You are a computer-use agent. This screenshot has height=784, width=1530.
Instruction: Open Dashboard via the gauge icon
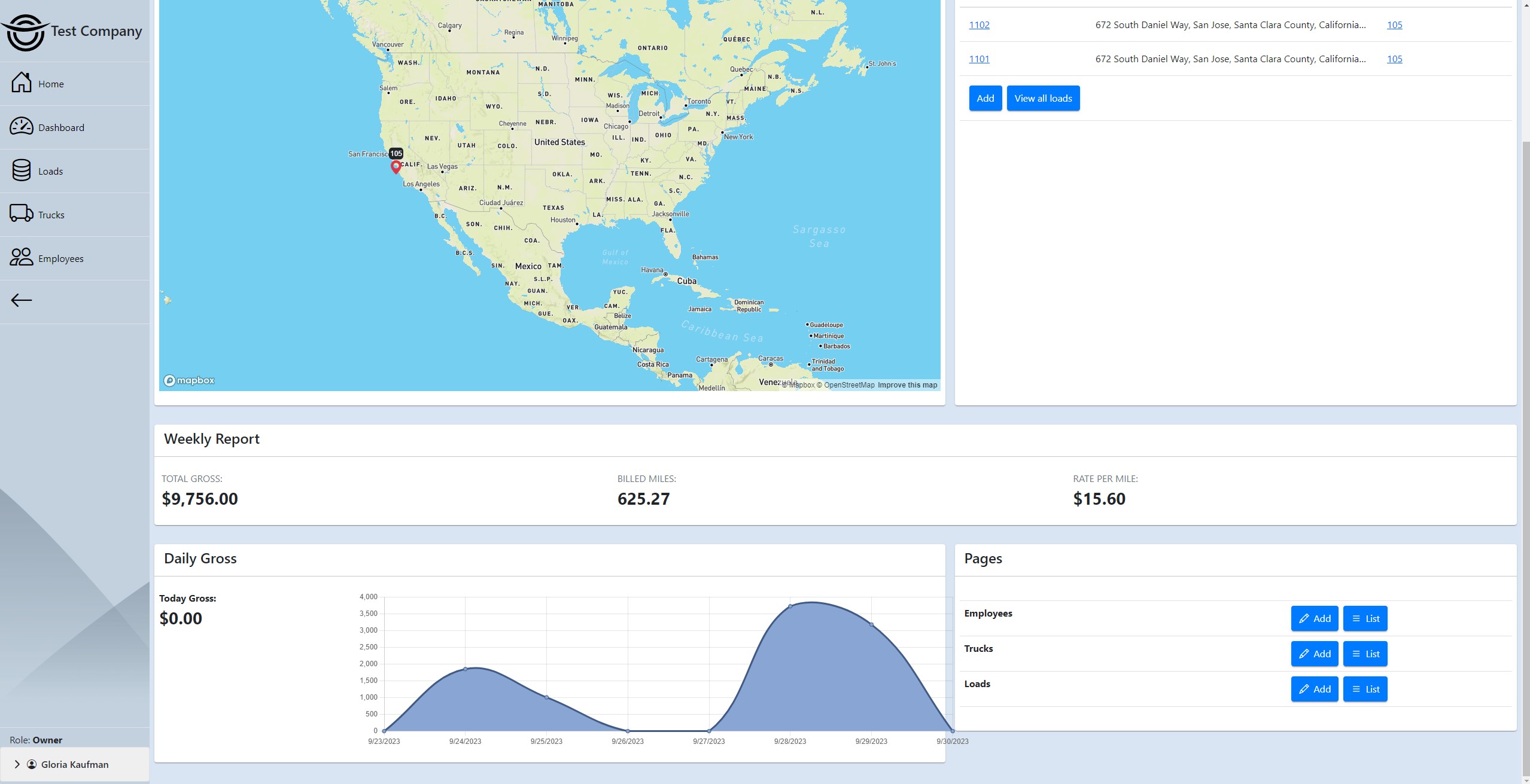pyautogui.click(x=22, y=126)
